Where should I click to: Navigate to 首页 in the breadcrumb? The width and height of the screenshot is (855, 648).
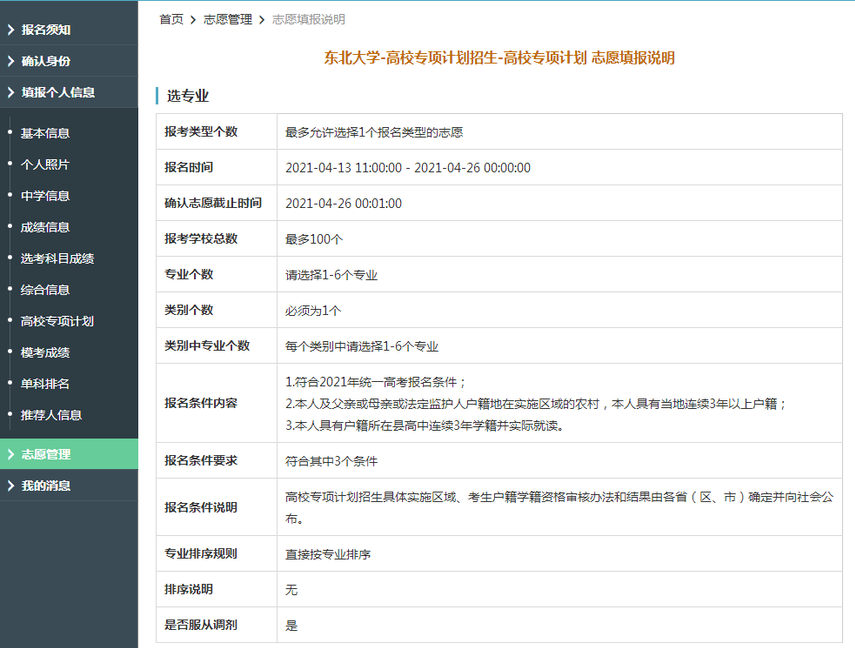[x=170, y=18]
